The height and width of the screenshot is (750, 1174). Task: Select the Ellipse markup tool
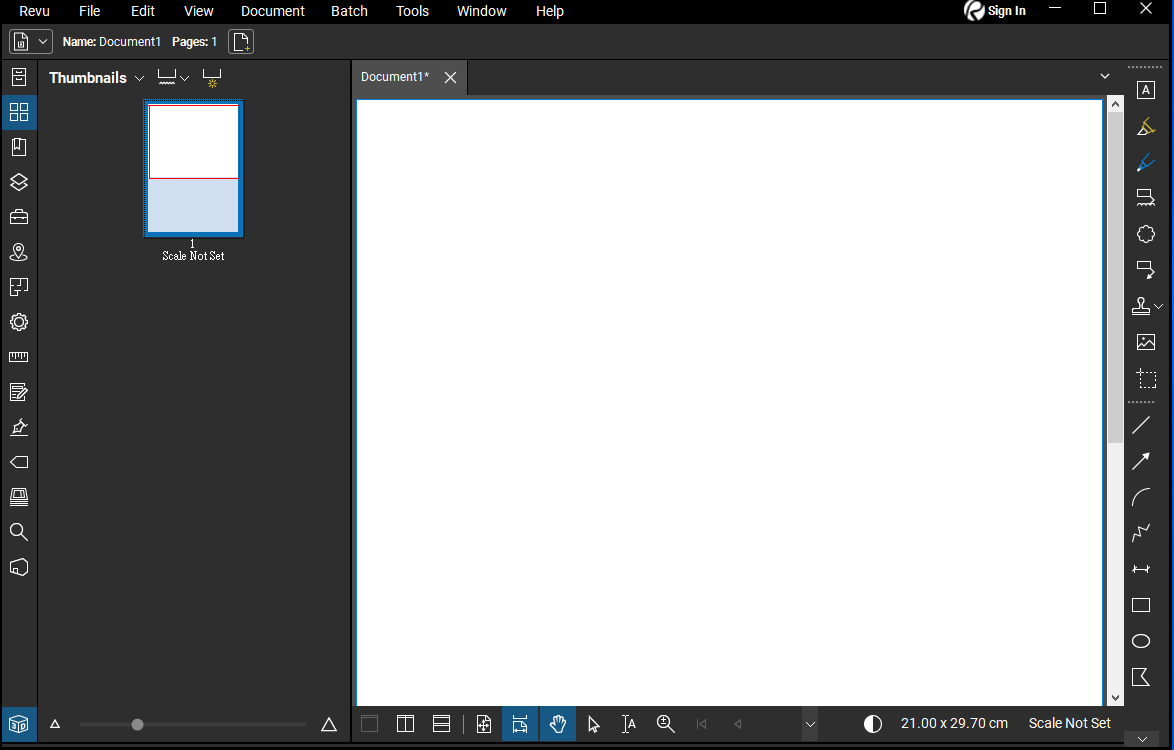pos(1141,641)
